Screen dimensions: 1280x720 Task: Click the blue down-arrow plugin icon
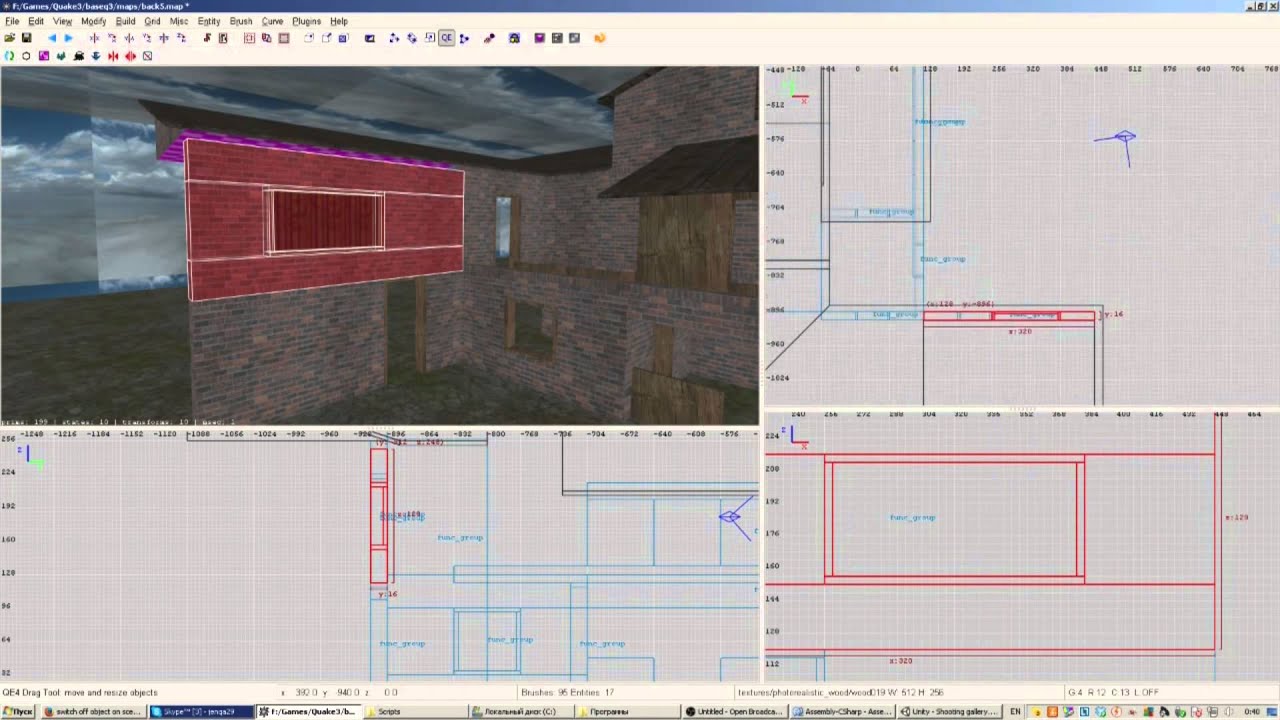95,56
